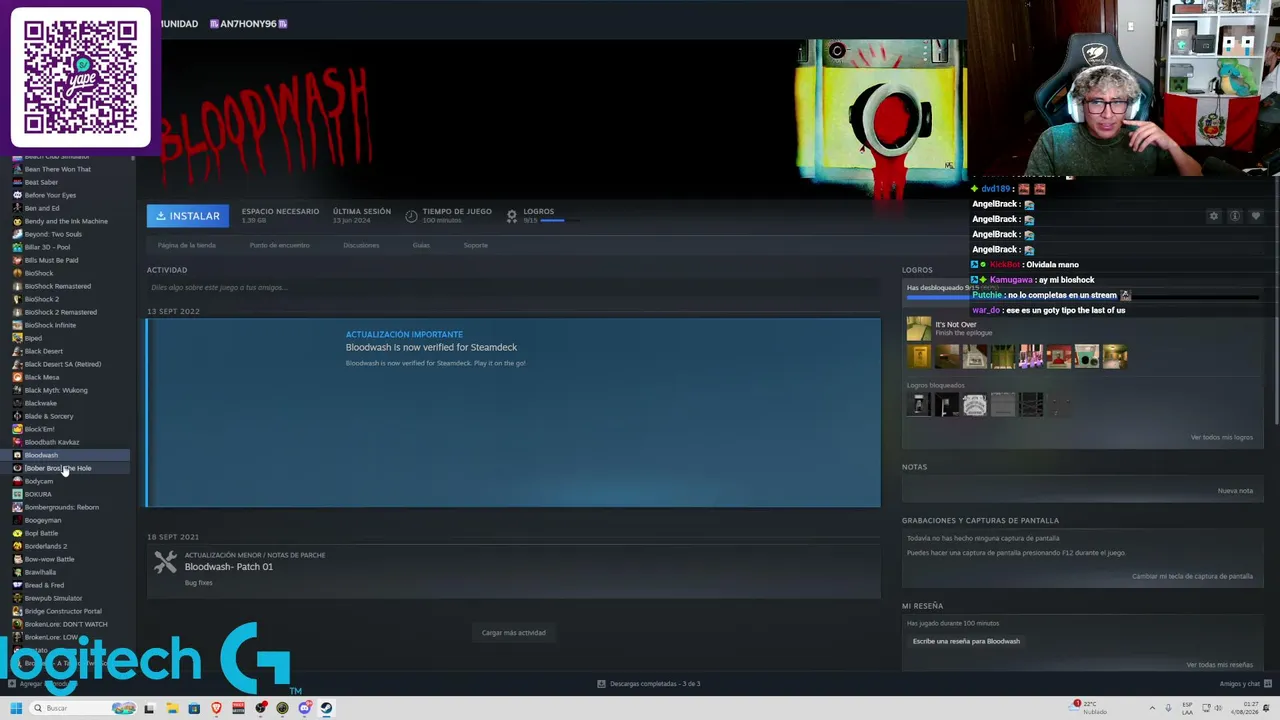The width and height of the screenshot is (1280, 720).
Task: Open the AN7HONY96 profile menu
Action: (x=248, y=23)
